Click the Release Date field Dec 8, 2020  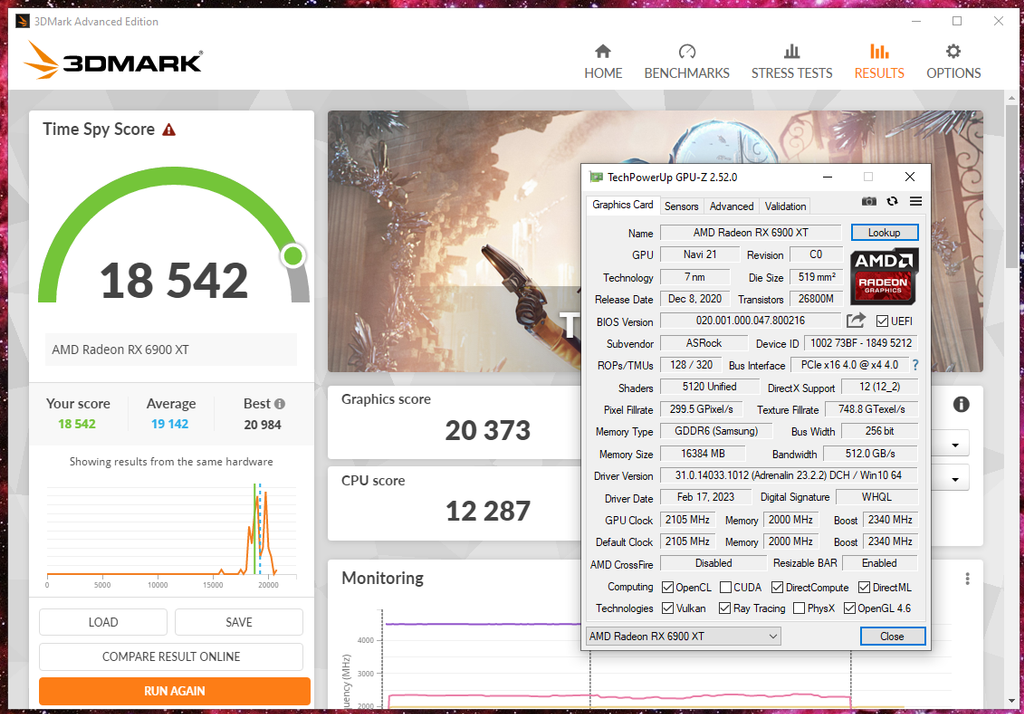[x=695, y=299]
